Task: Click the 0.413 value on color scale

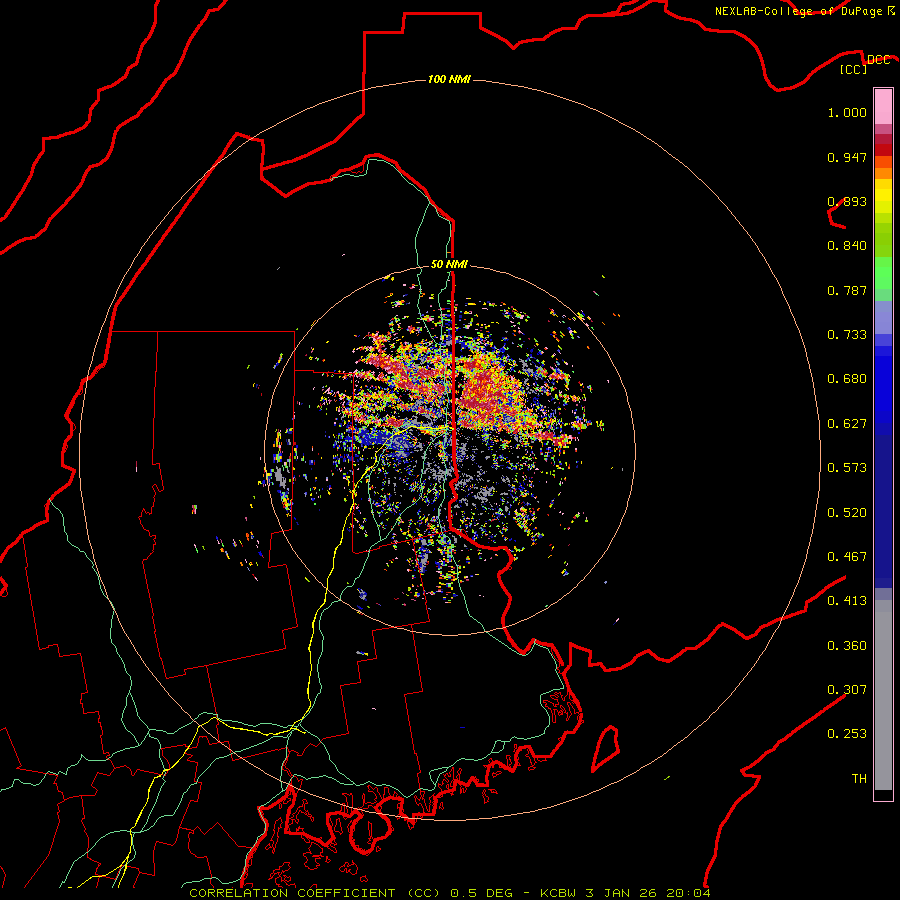Action: 847,601
